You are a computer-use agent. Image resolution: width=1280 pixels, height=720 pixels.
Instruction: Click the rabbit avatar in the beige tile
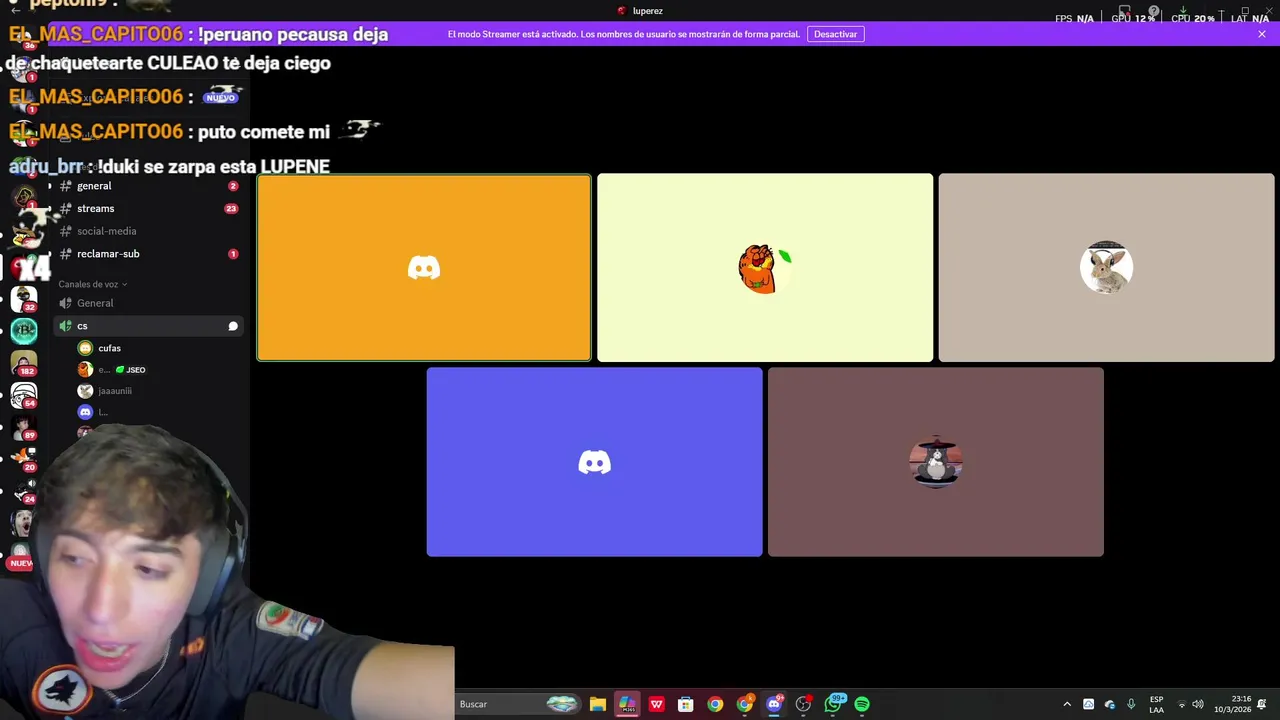(1106, 267)
